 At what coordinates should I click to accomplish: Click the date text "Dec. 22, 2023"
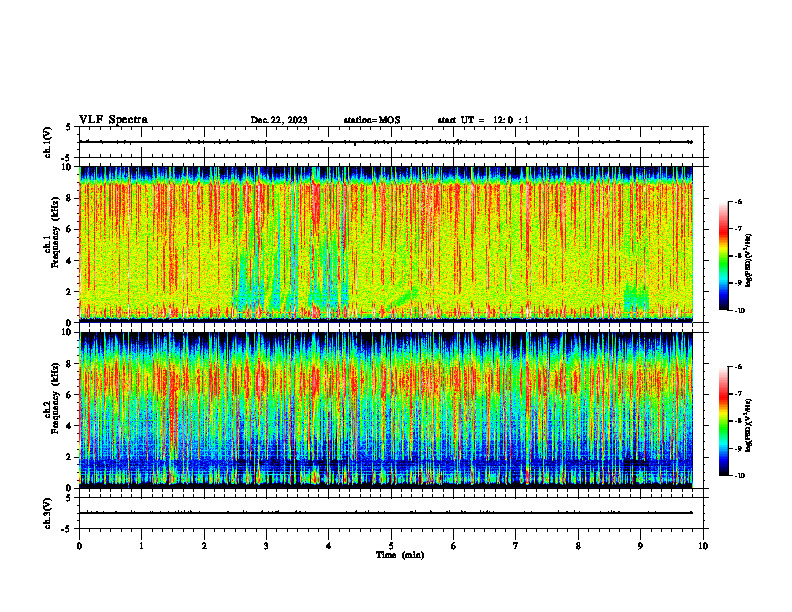pos(279,120)
